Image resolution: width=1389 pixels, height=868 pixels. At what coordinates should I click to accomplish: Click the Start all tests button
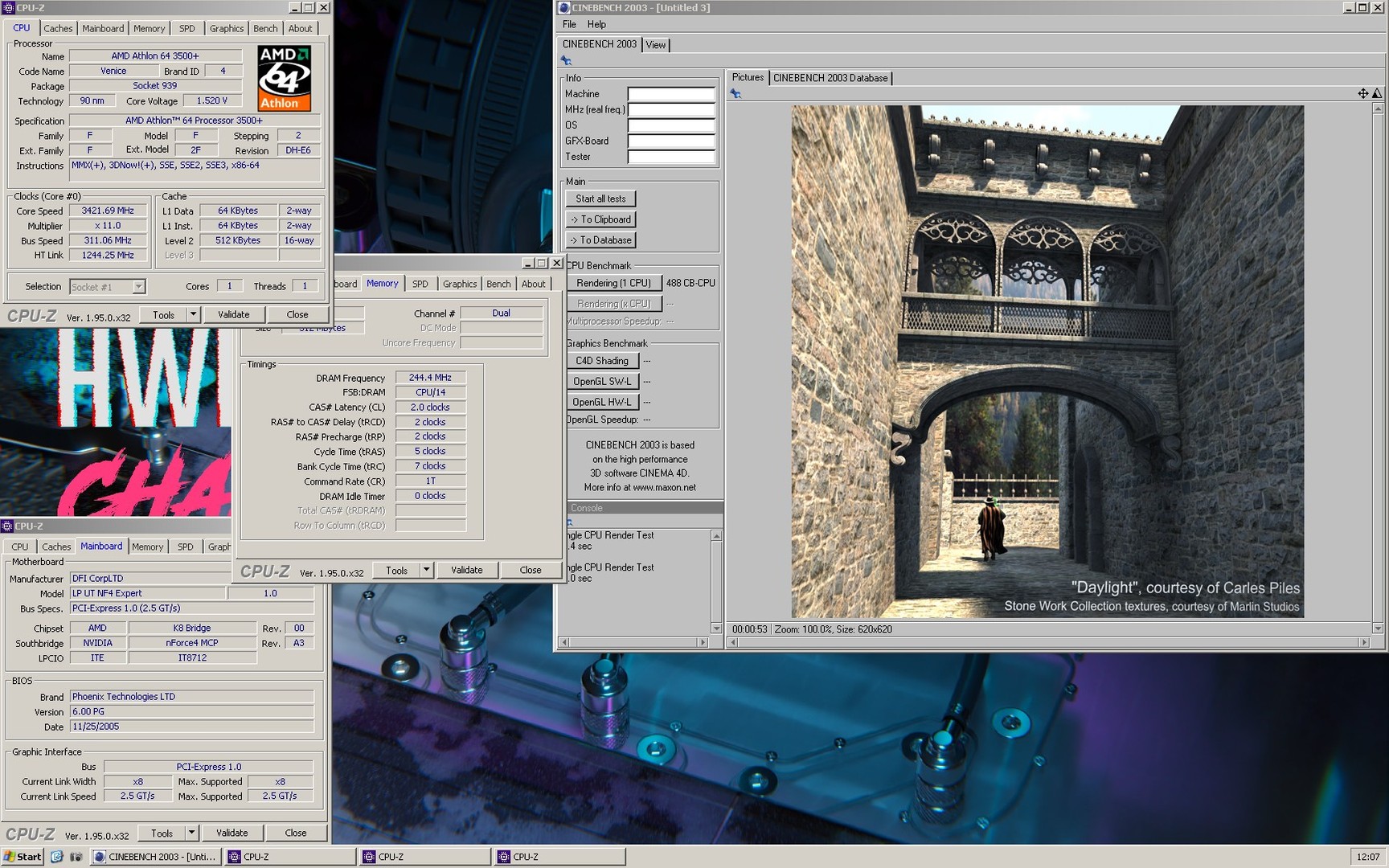coord(600,199)
